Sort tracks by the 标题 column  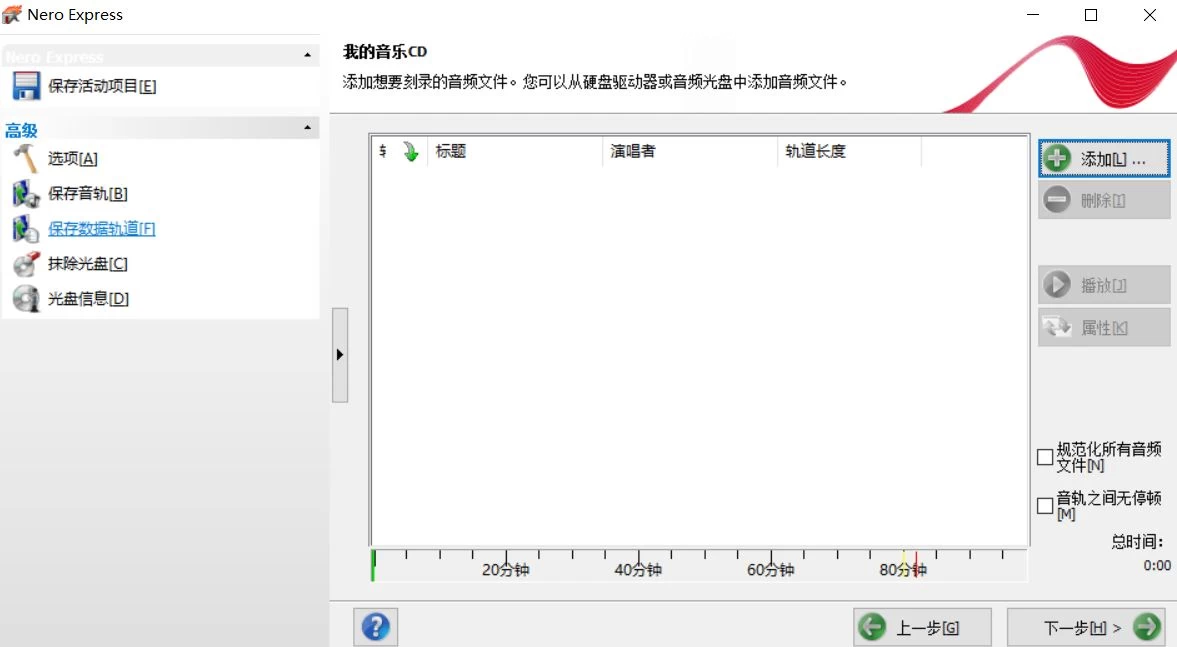pos(450,152)
